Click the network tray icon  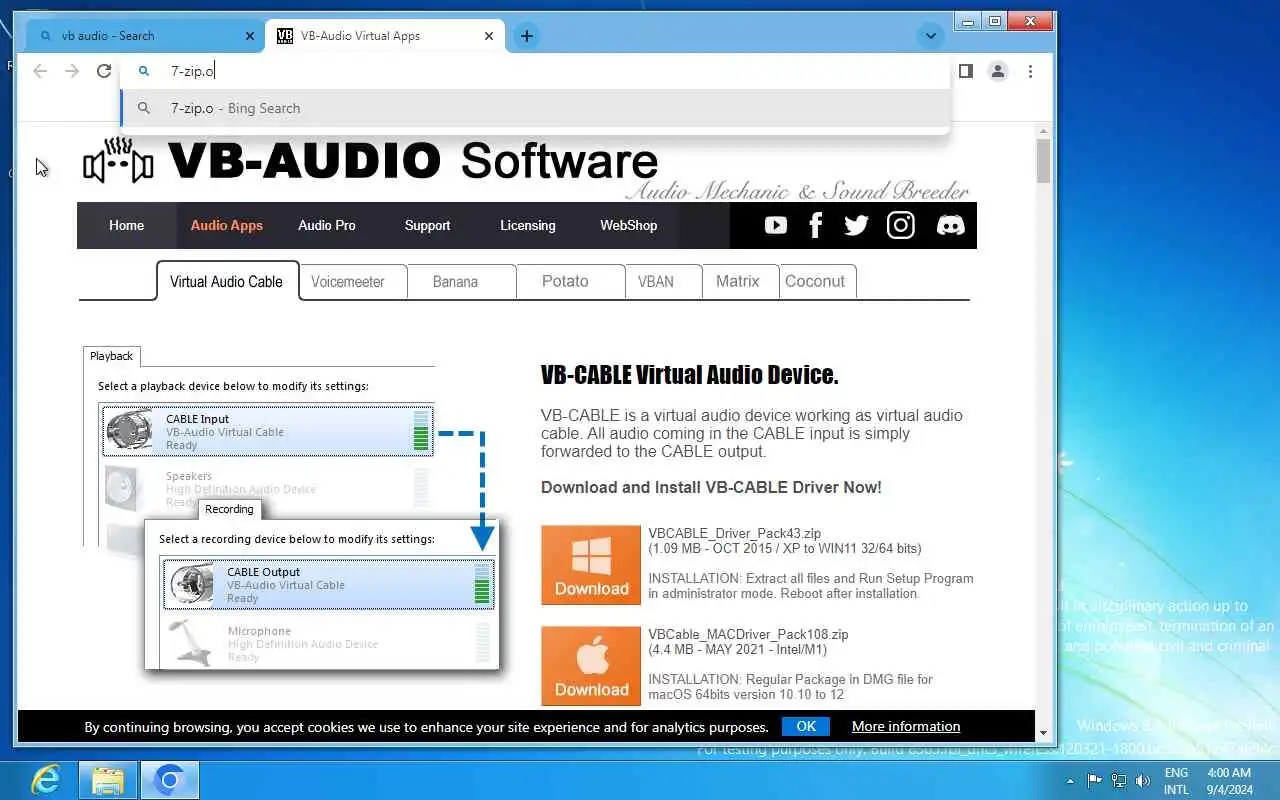(x=1119, y=781)
